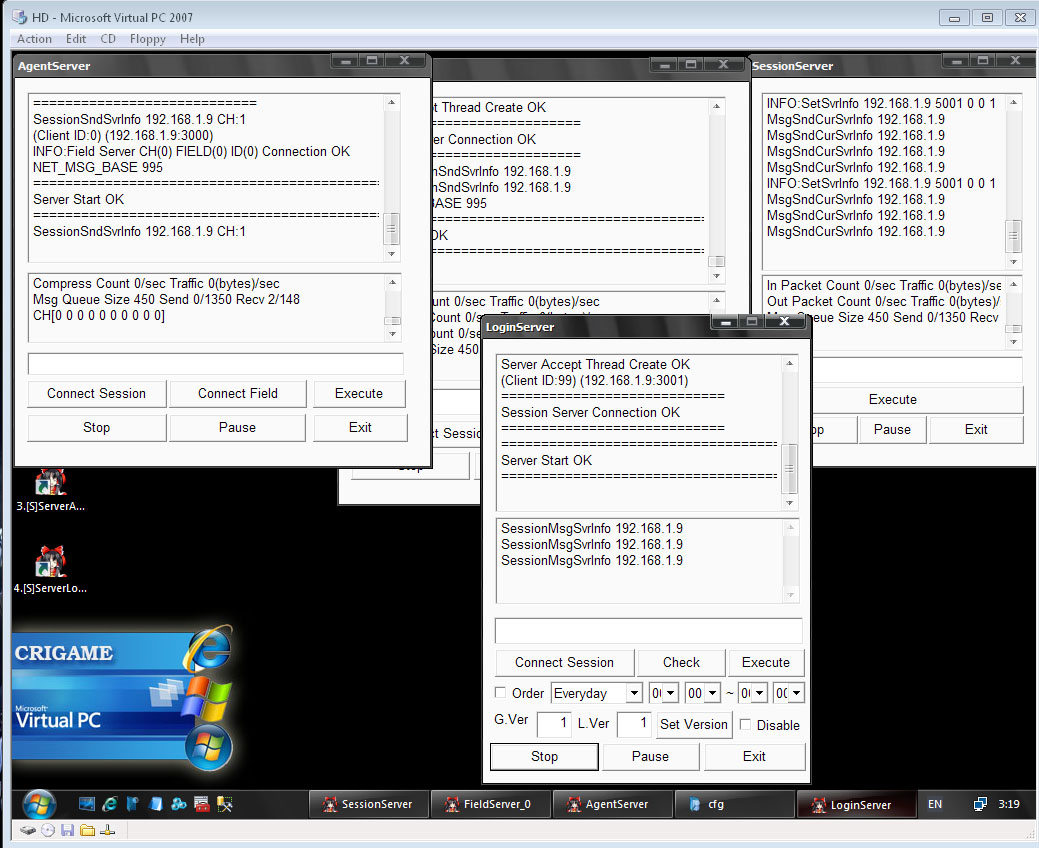Click the CD drive status icon

(48, 830)
